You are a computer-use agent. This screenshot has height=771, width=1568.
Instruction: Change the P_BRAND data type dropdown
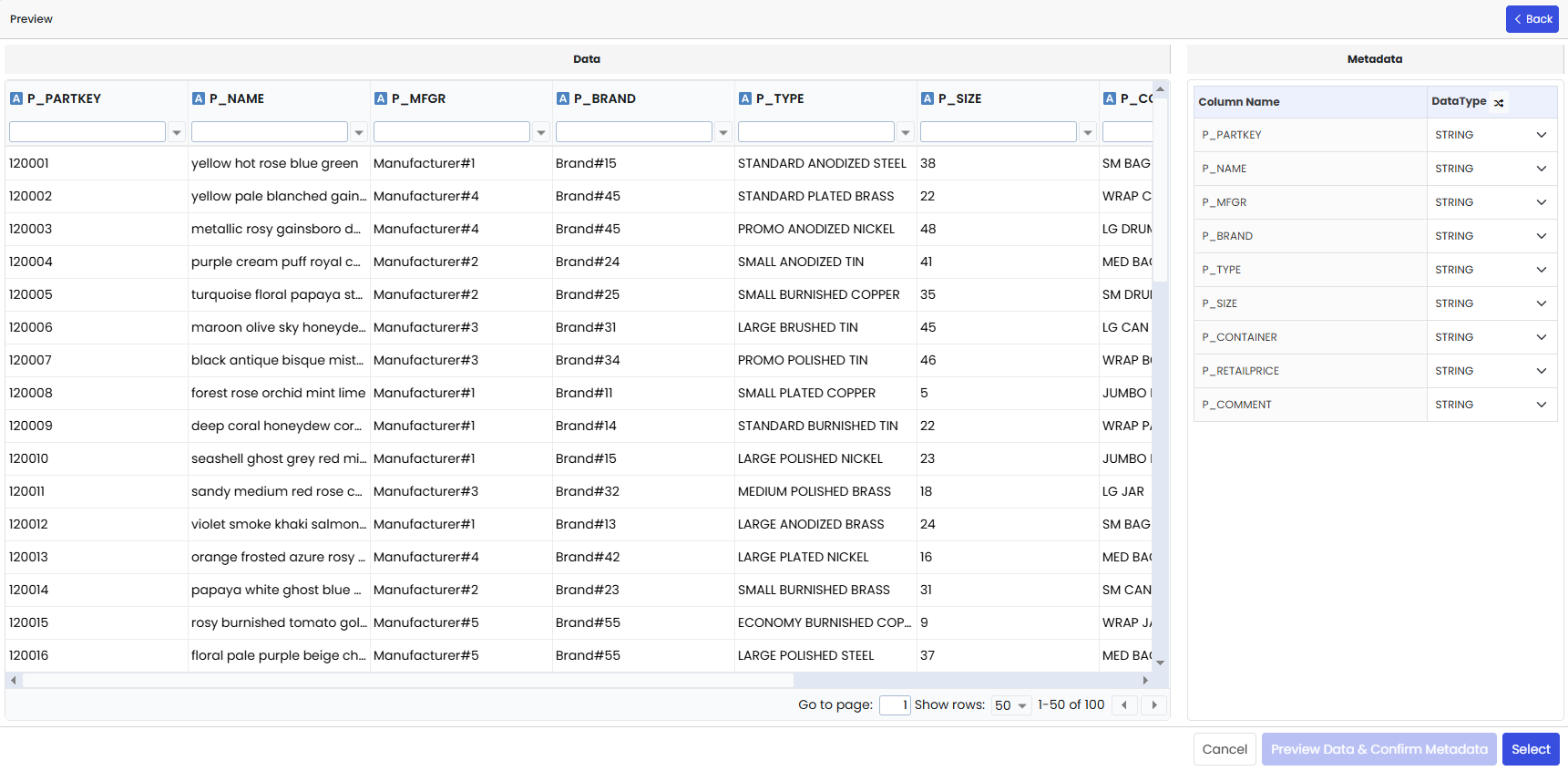tap(1491, 236)
